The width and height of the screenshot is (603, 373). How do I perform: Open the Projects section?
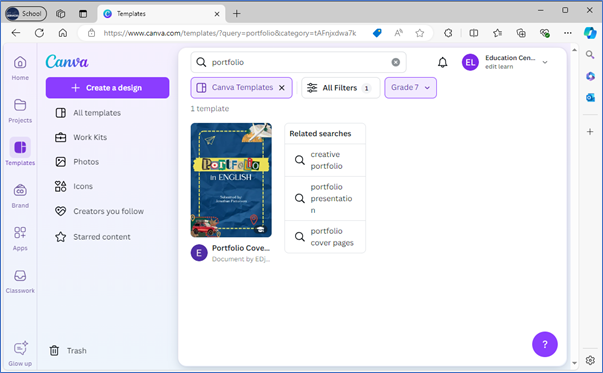(x=20, y=111)
